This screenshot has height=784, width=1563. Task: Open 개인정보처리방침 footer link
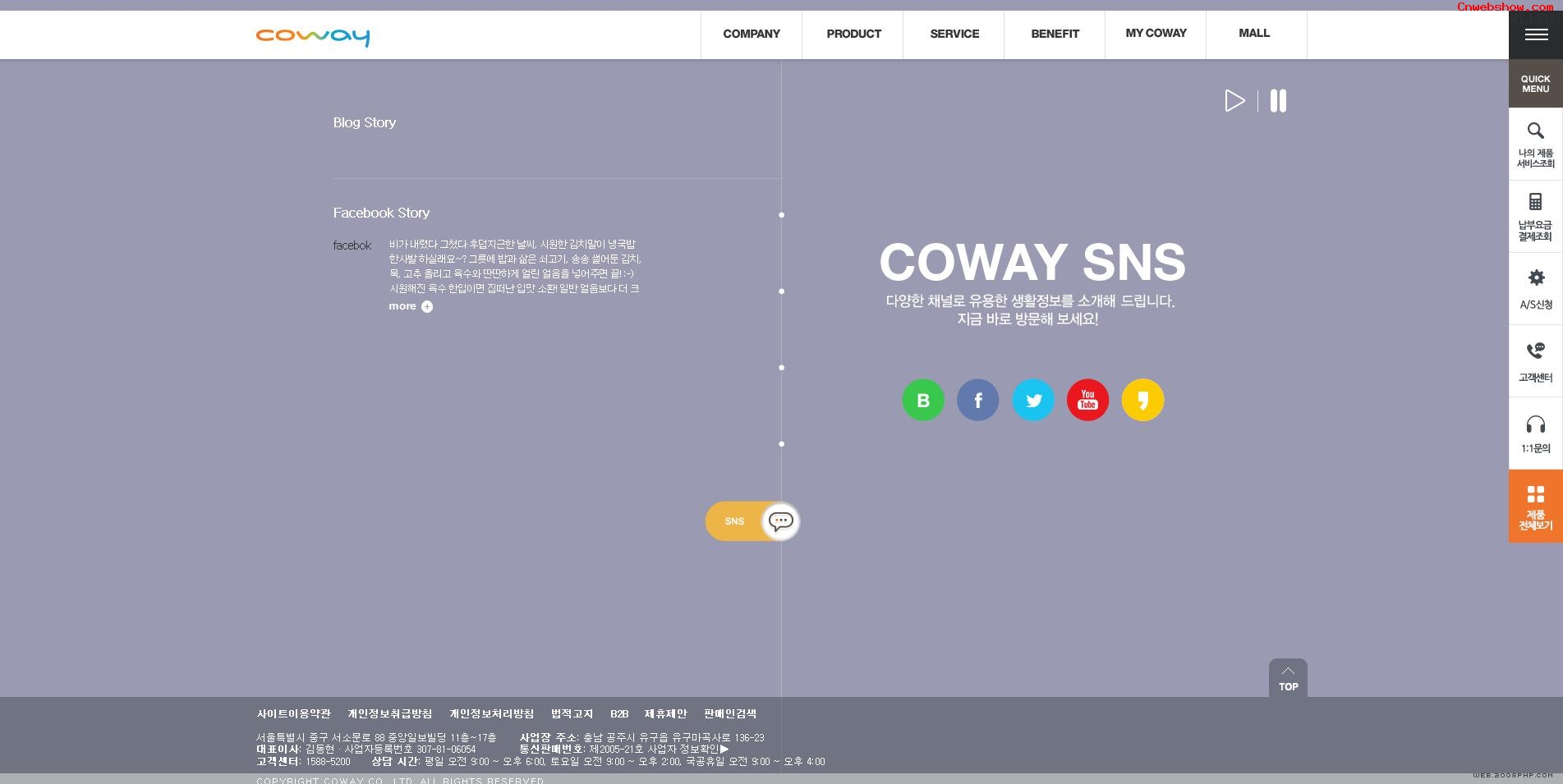tap(491, 713)
